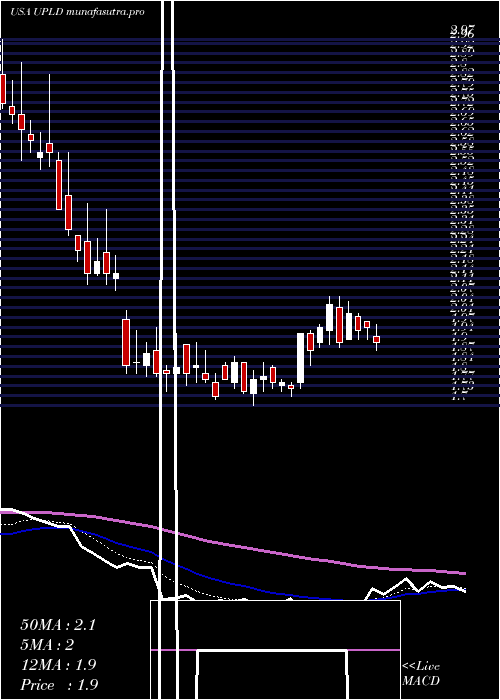
Task: Select the "5MA : 2" value
Action: pos(47,645)
